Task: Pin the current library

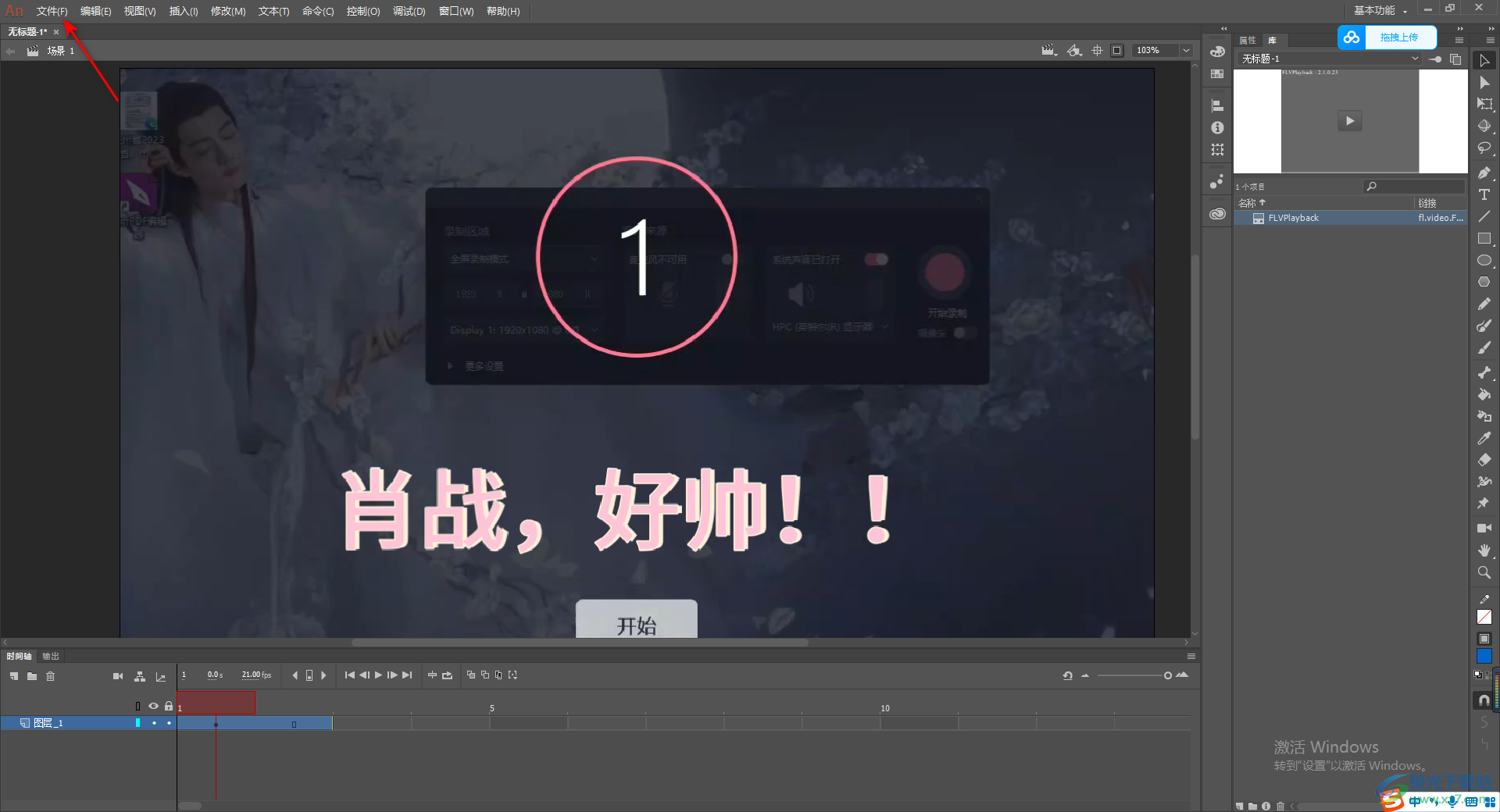Action: click(1435, 59)
